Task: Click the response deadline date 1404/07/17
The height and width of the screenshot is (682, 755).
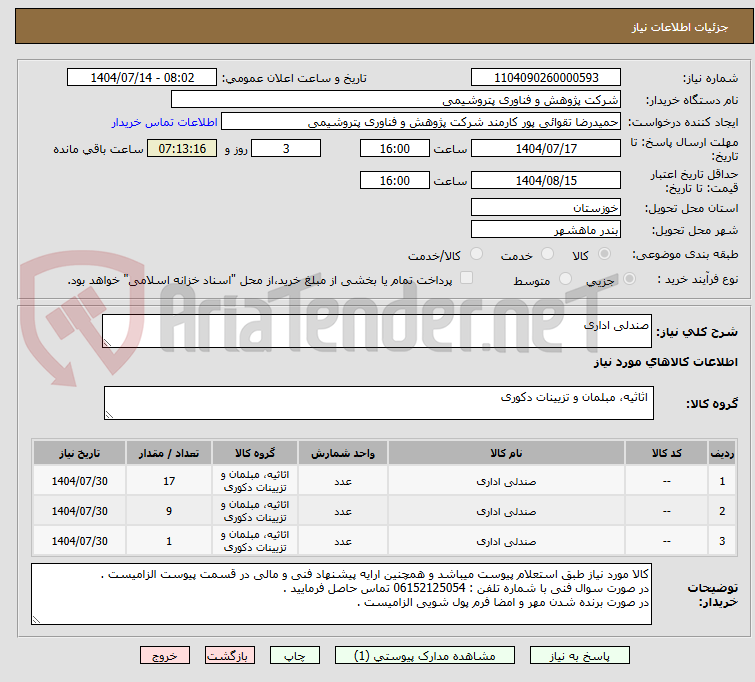Action: (546, 148)
